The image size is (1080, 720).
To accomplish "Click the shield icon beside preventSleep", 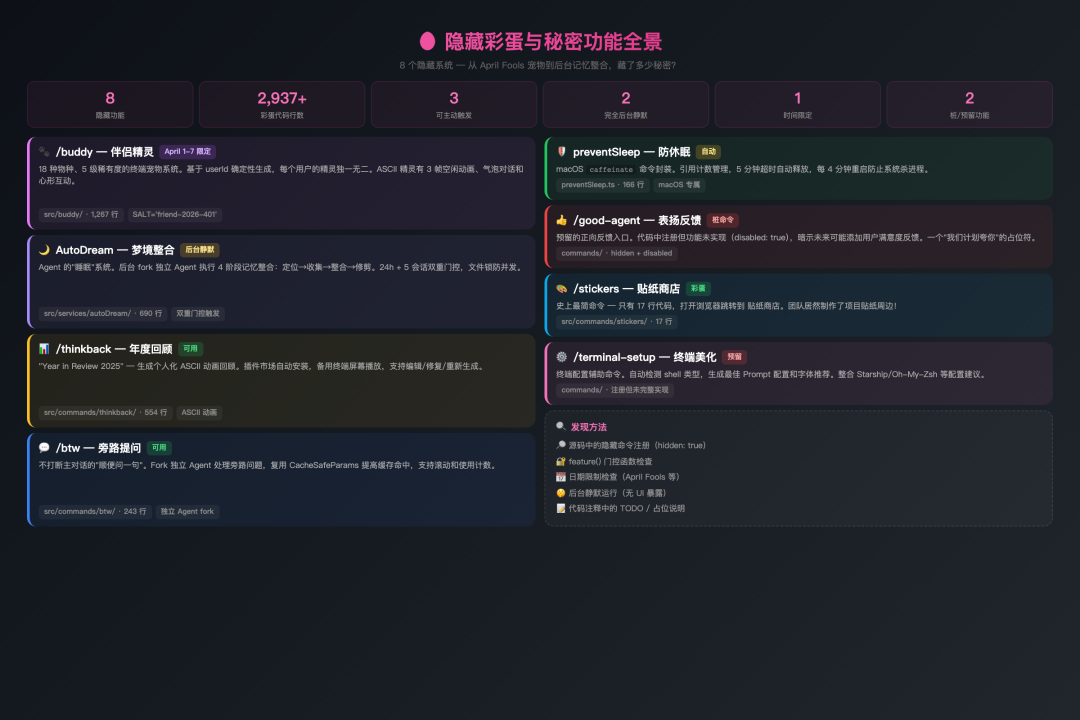I will [x=561, y=152].
